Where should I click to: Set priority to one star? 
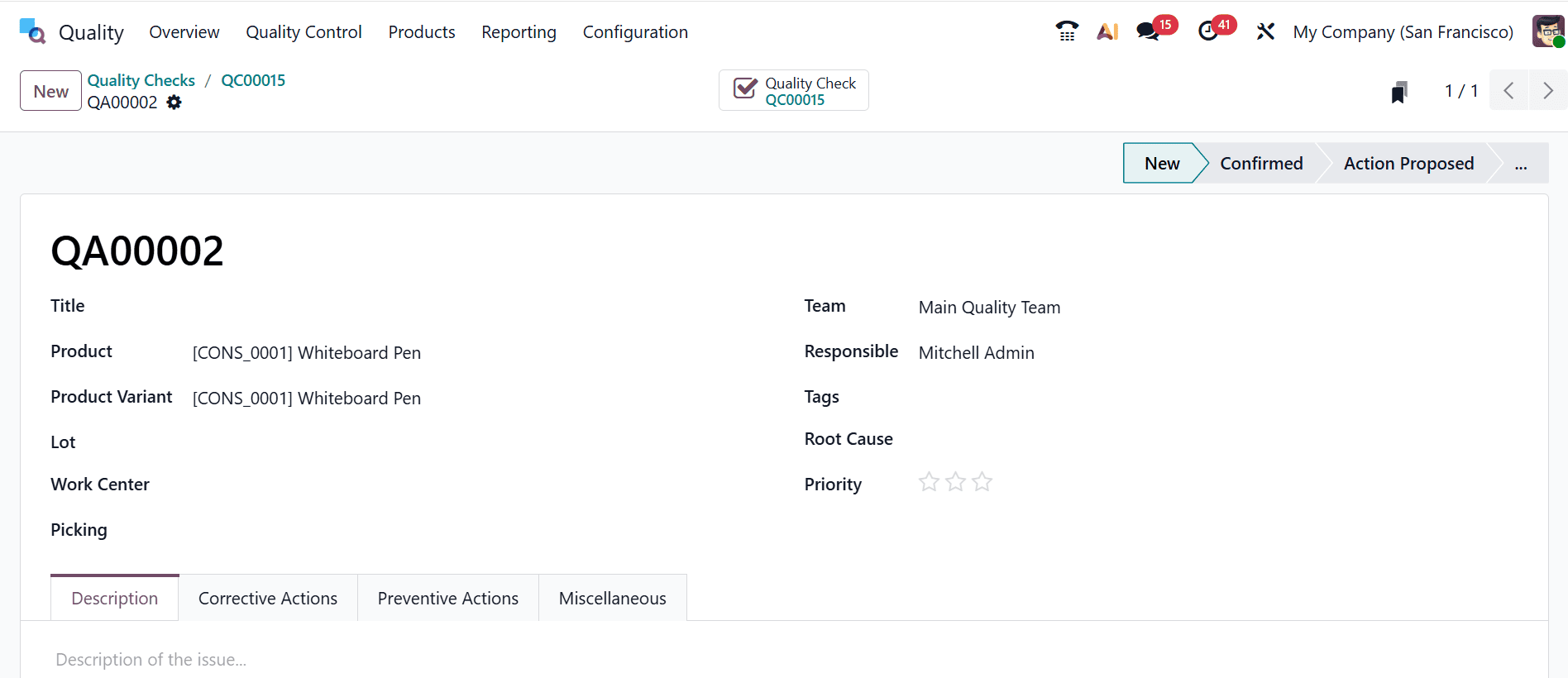(929, 482)
